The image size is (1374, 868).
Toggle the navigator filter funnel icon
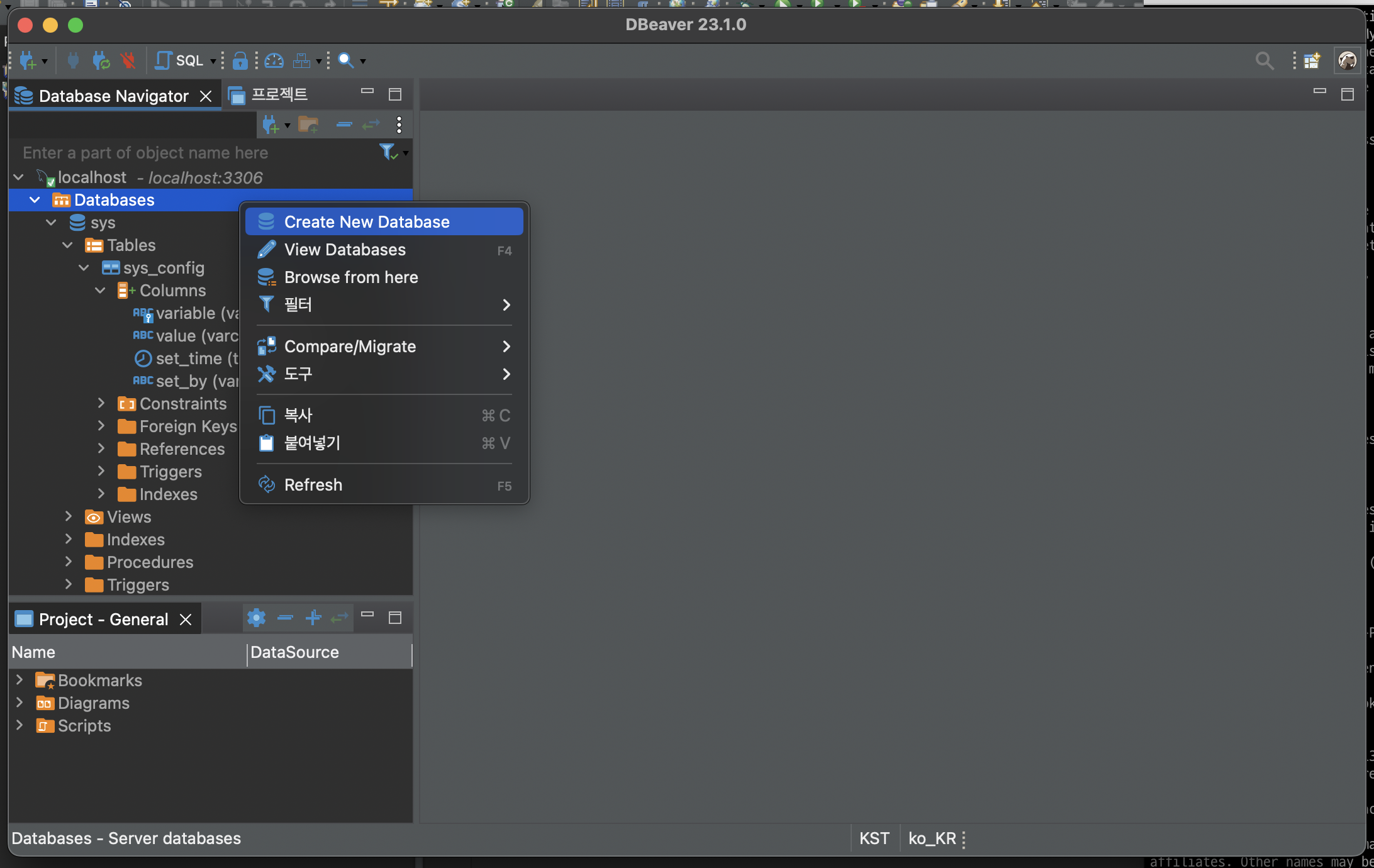(x=388, y=152)
